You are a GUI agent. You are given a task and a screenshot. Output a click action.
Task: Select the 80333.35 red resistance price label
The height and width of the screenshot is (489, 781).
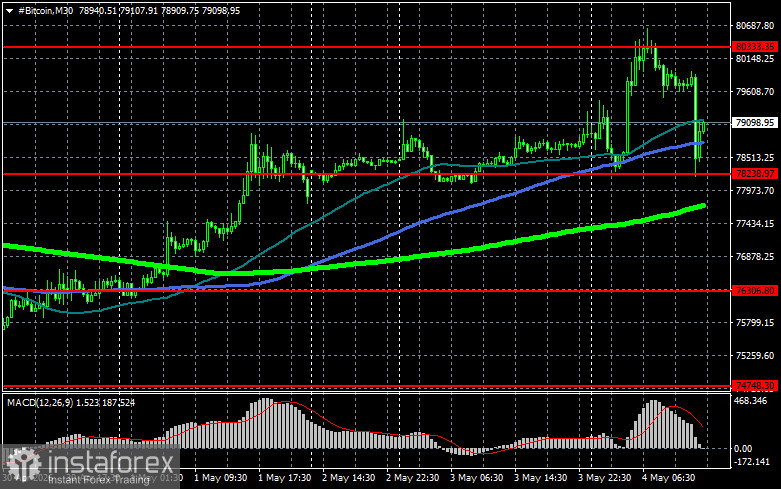755,47
